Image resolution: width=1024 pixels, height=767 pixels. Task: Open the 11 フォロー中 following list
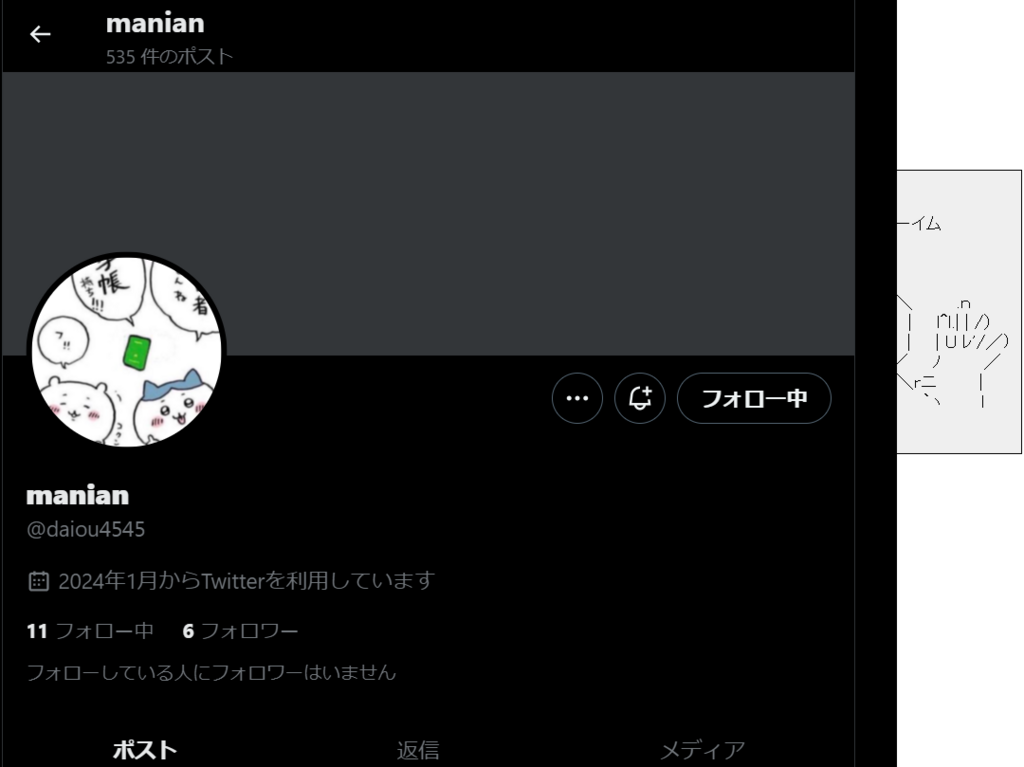90,631
